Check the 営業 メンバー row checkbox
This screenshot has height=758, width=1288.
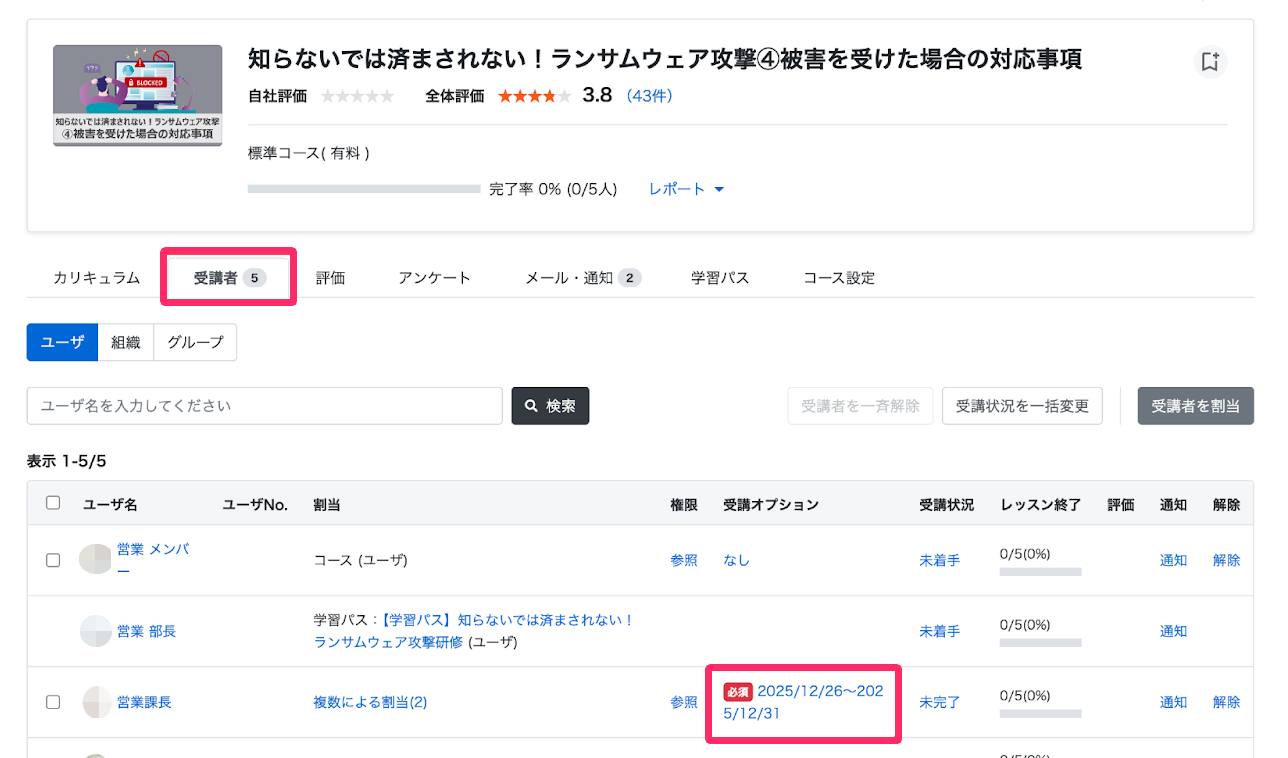(x=53, y=560)
